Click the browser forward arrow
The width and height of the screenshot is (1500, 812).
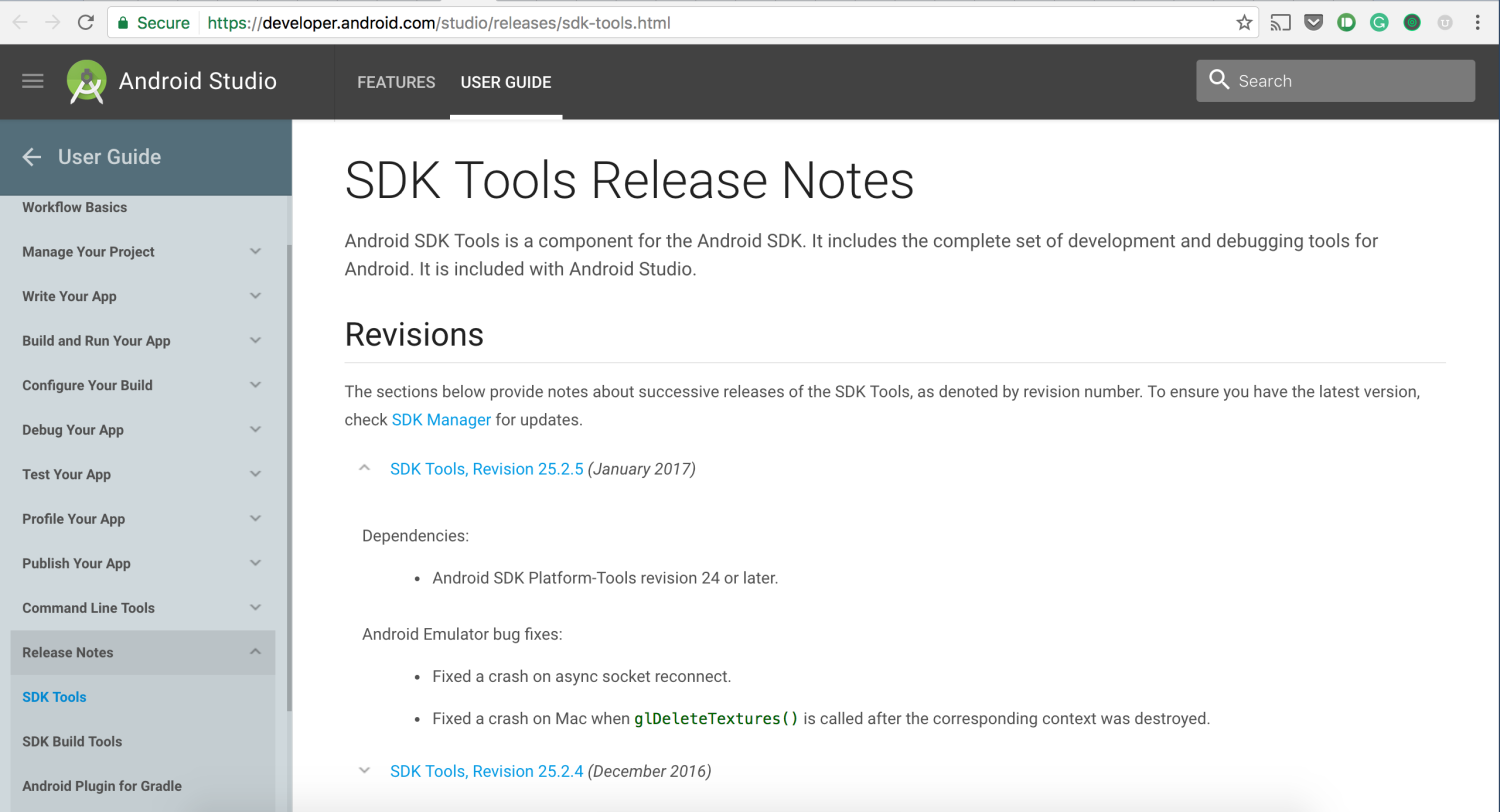53,22
